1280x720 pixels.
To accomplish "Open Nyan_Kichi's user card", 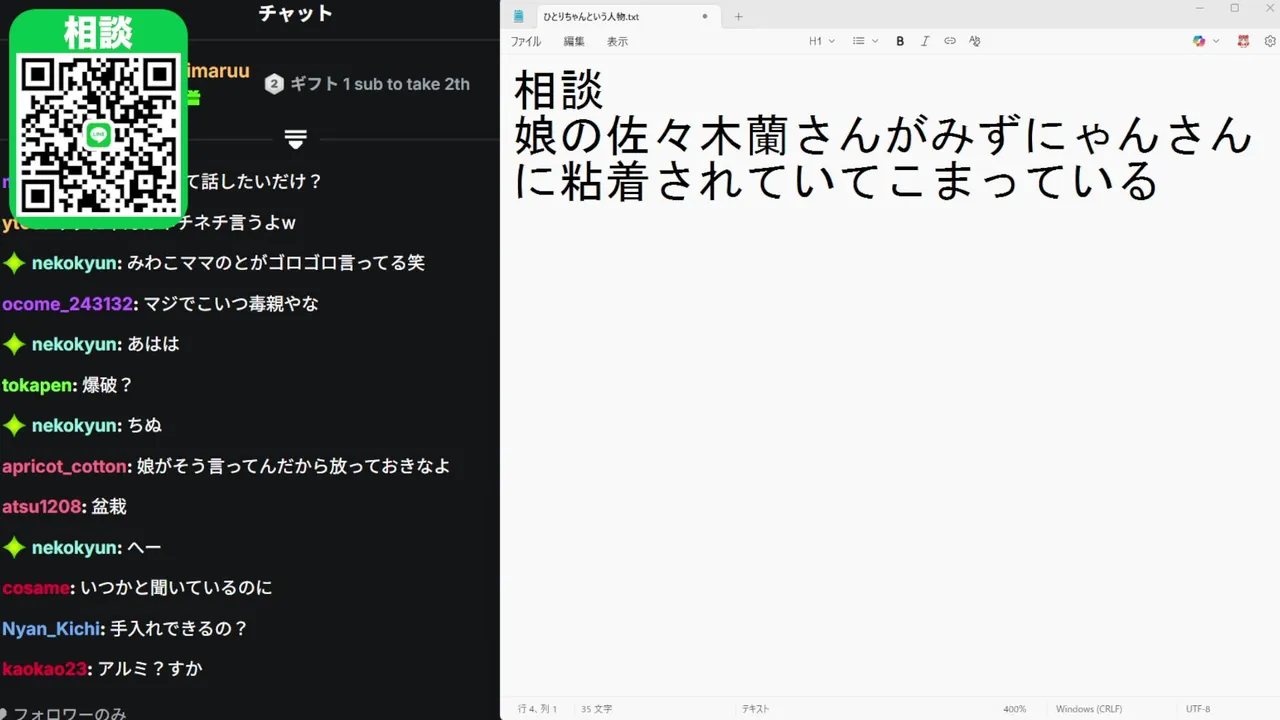I will 52,629.
